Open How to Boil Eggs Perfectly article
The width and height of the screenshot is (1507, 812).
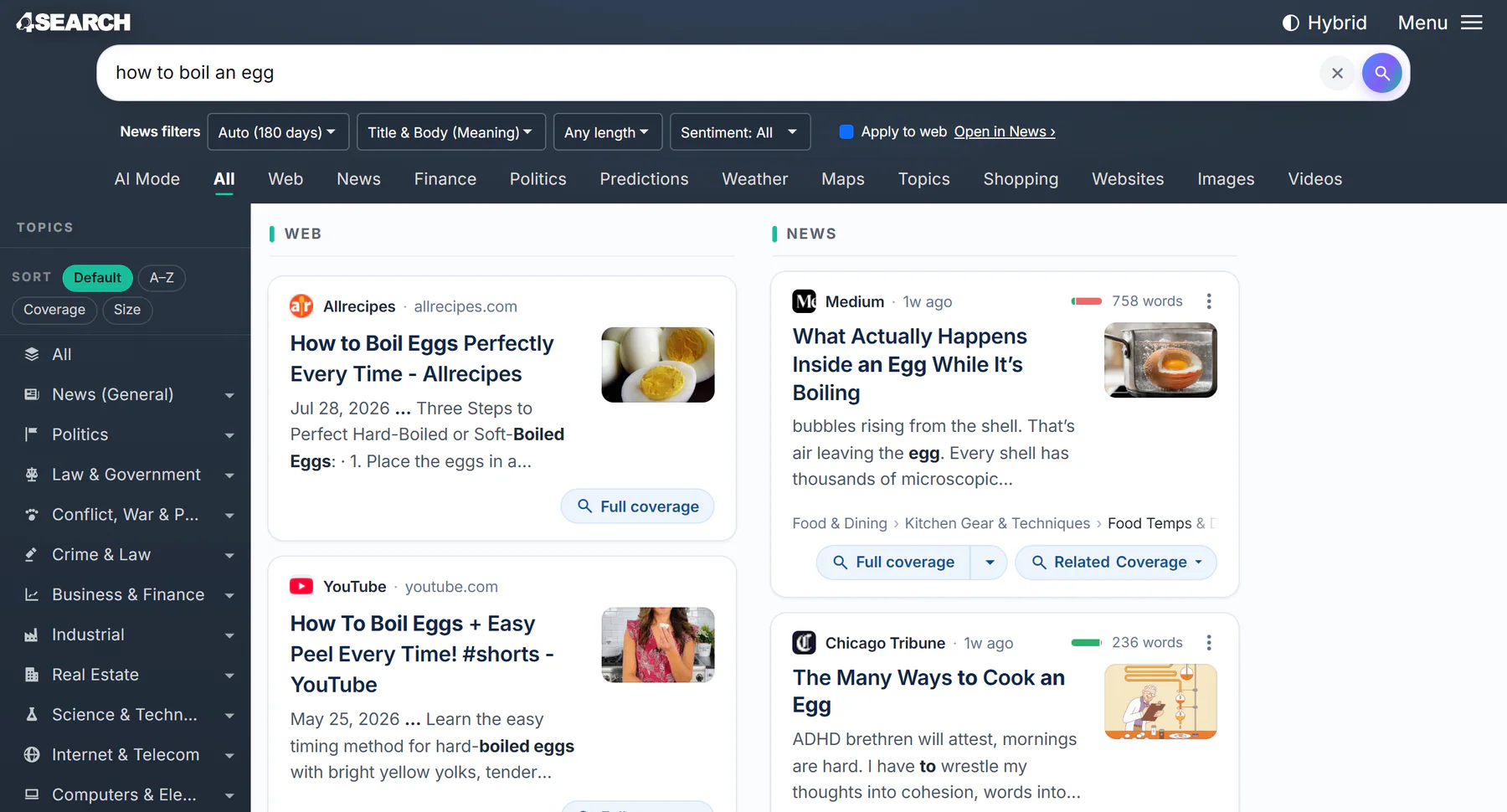click(422, 358)
